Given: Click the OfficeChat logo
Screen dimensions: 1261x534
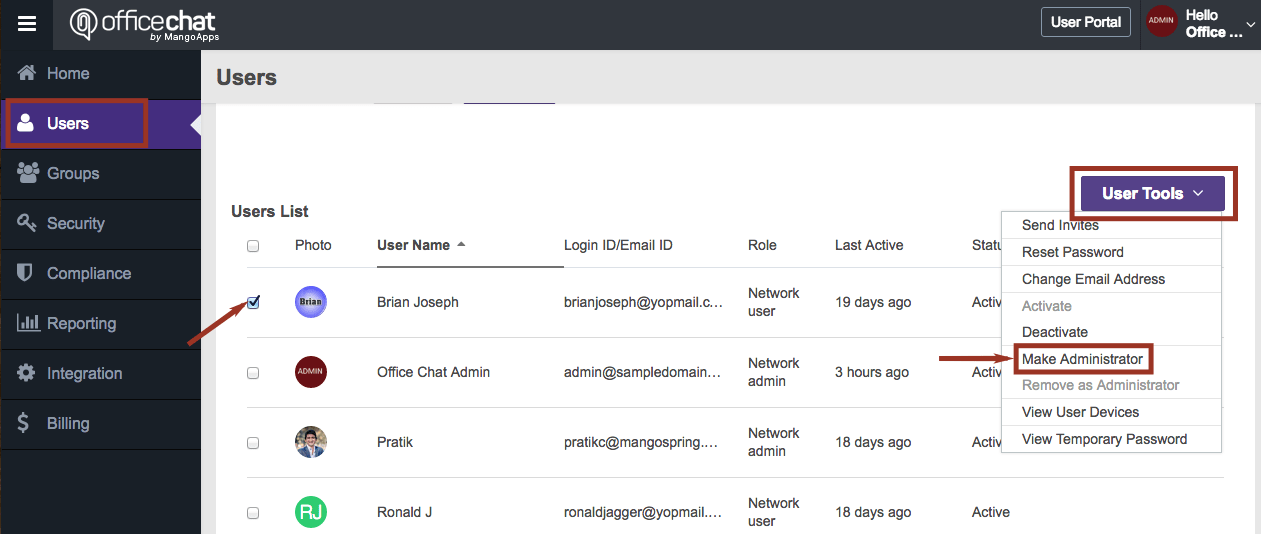Looking at the screenshot, I should [145, 24].
